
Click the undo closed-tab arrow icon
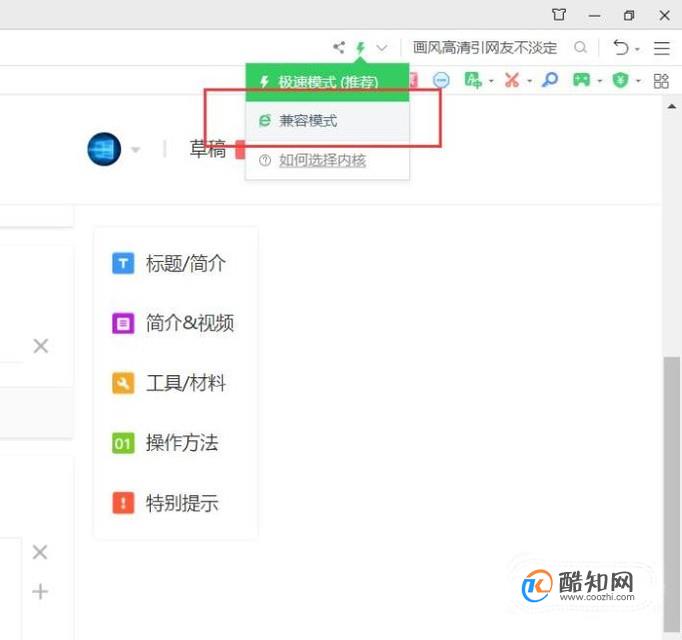[x=621, y=47]
